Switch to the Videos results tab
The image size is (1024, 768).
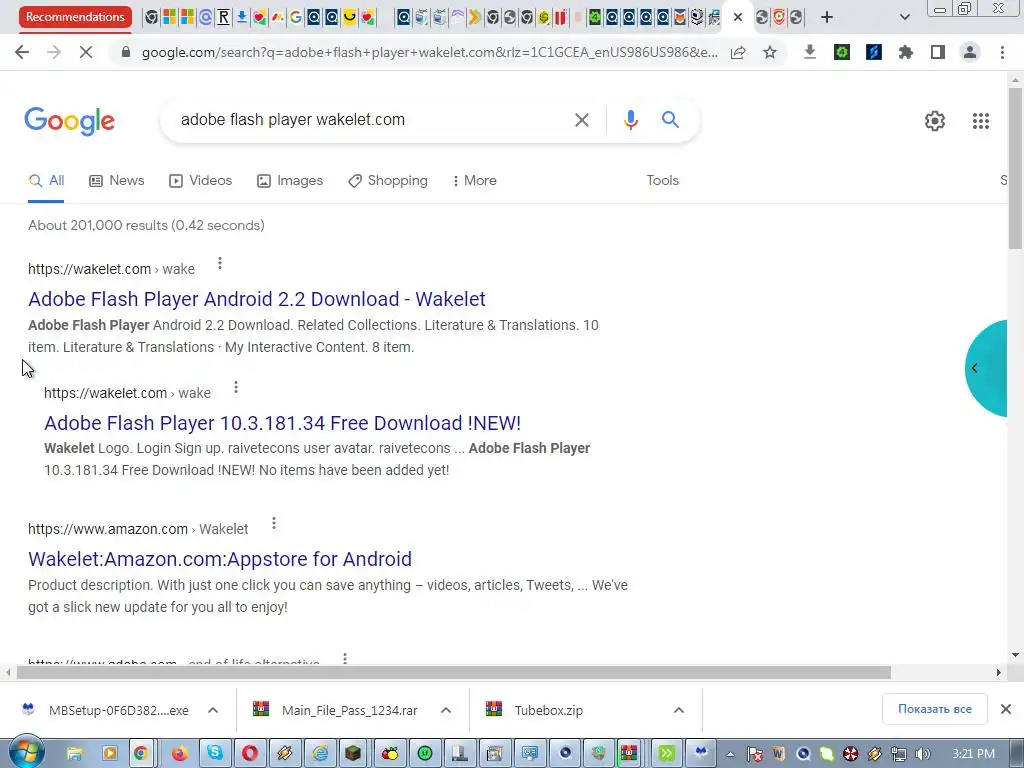(x=200, y=181)
